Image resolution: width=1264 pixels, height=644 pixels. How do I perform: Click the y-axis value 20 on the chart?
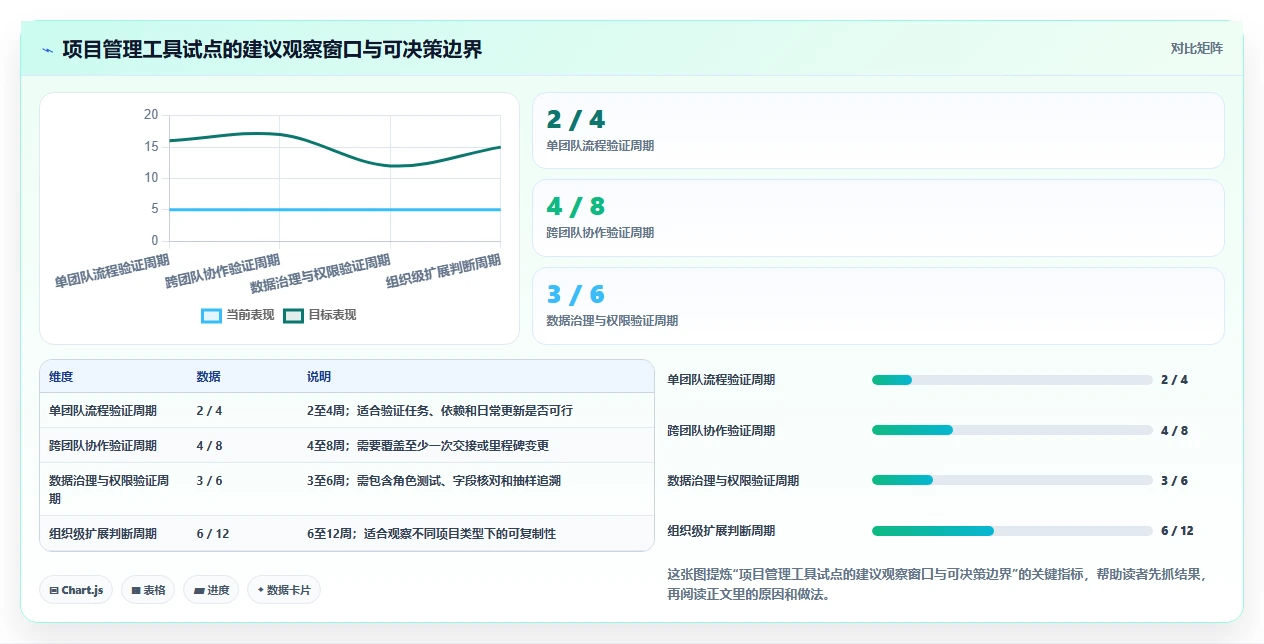[x=151, y=115]
